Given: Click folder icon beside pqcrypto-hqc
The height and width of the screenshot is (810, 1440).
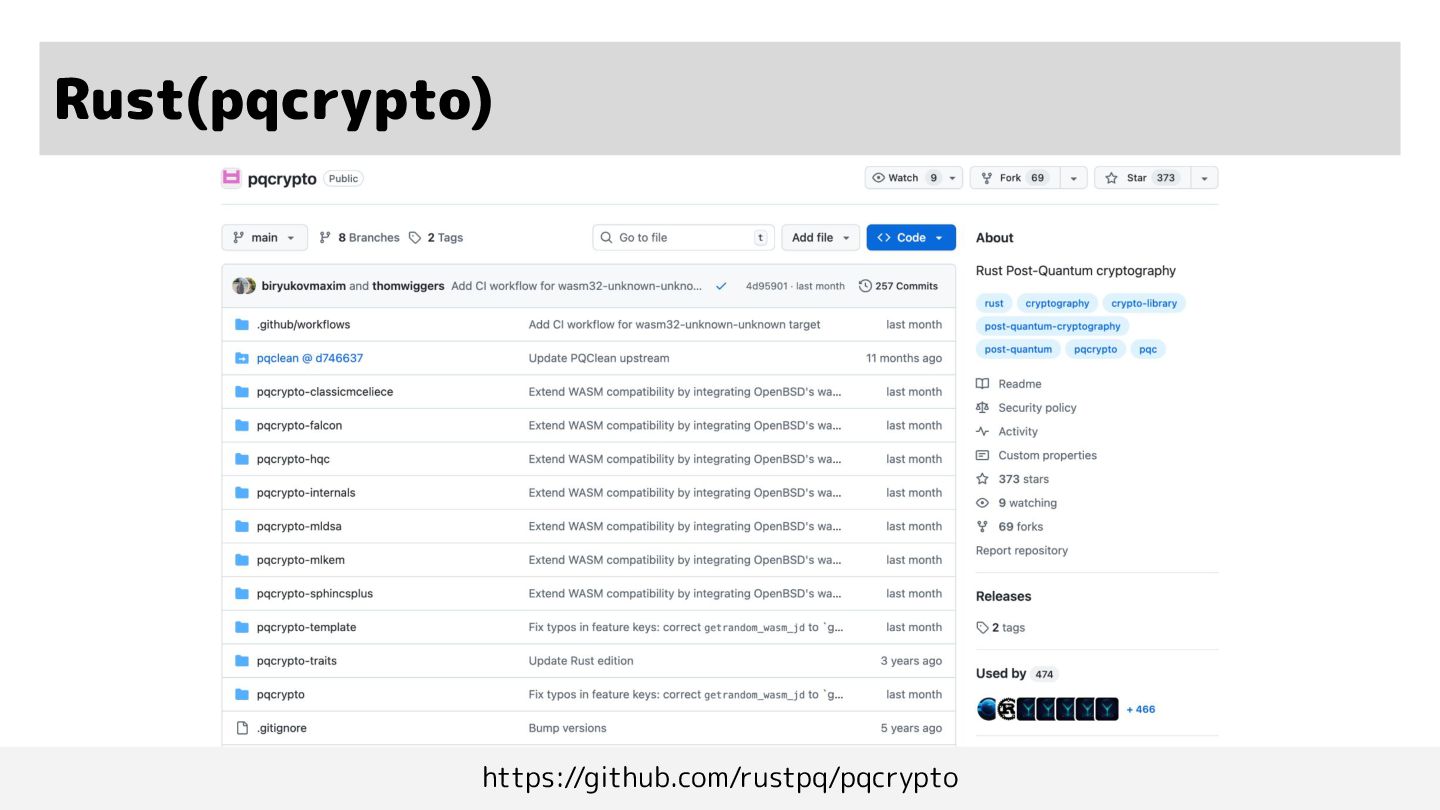Looking at the screenshot, I should 241,459.
